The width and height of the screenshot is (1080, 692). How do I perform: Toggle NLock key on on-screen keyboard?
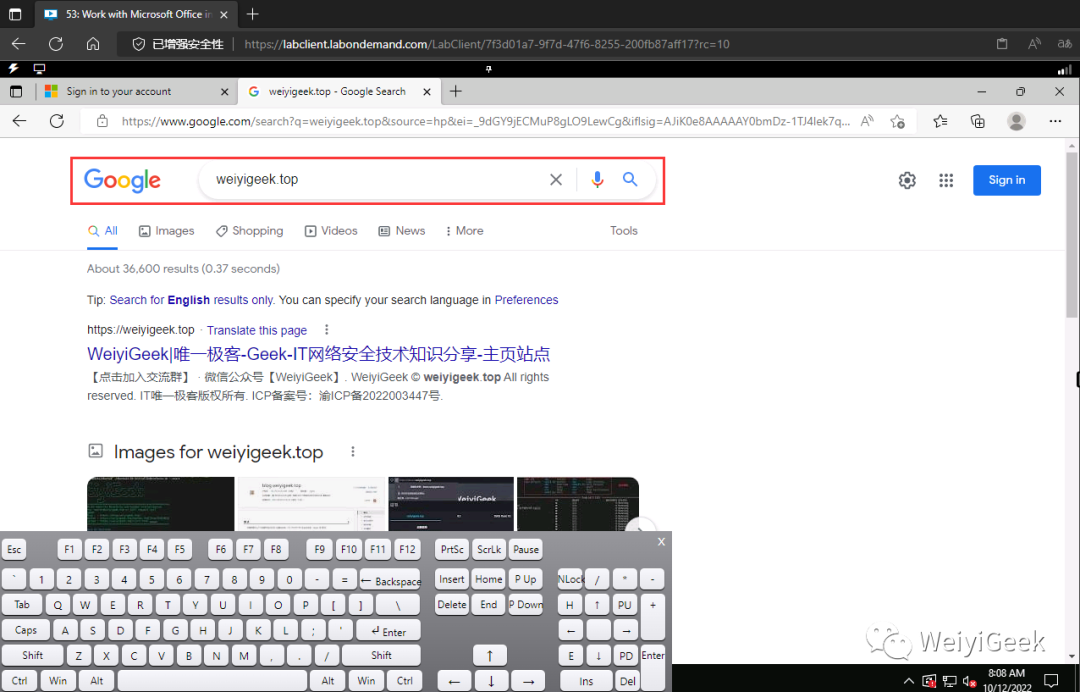pyautogui.click(x=570, y=579)
